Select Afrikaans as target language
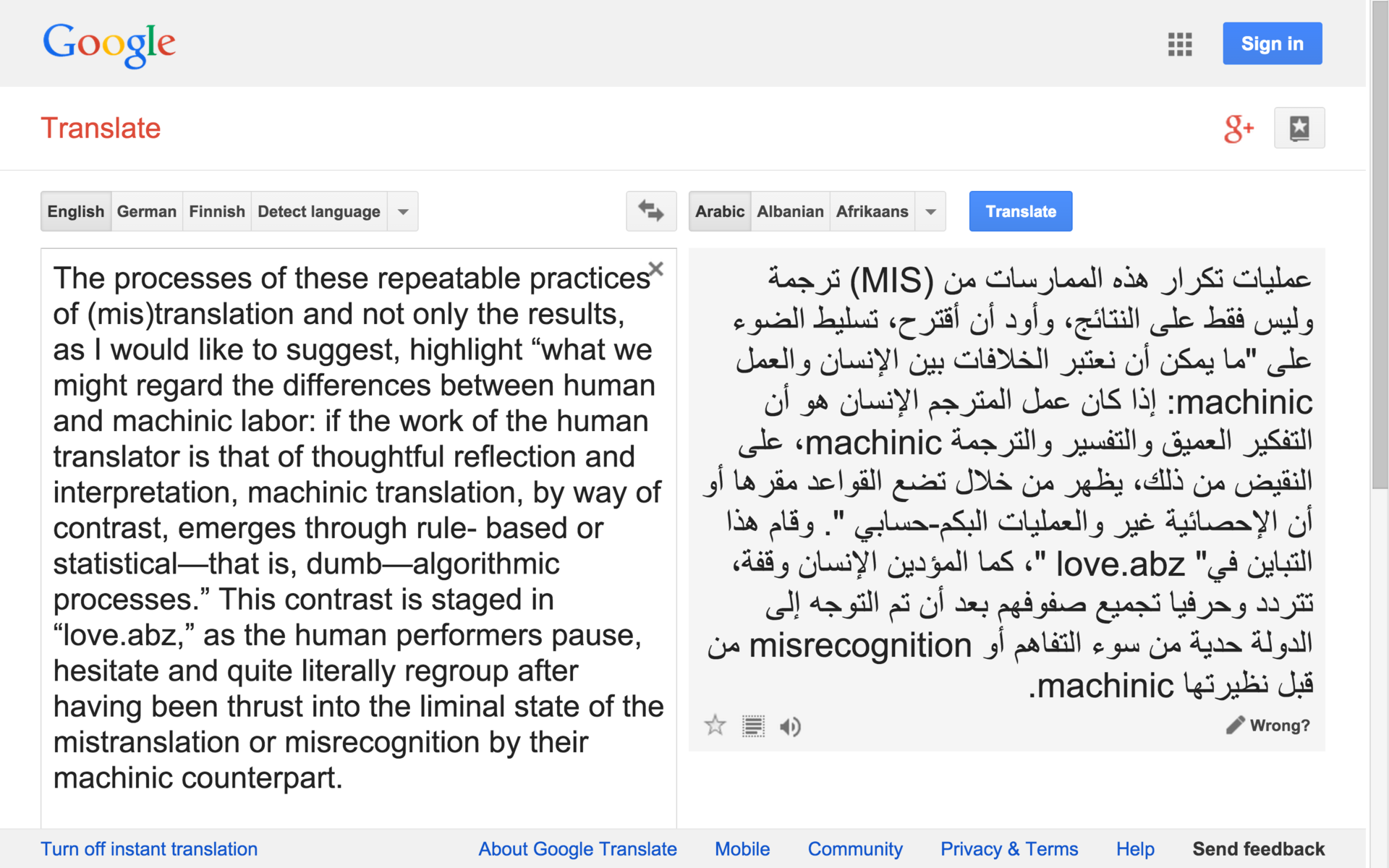The height and width of the screenshot is (868, 1389). point(872,211)
